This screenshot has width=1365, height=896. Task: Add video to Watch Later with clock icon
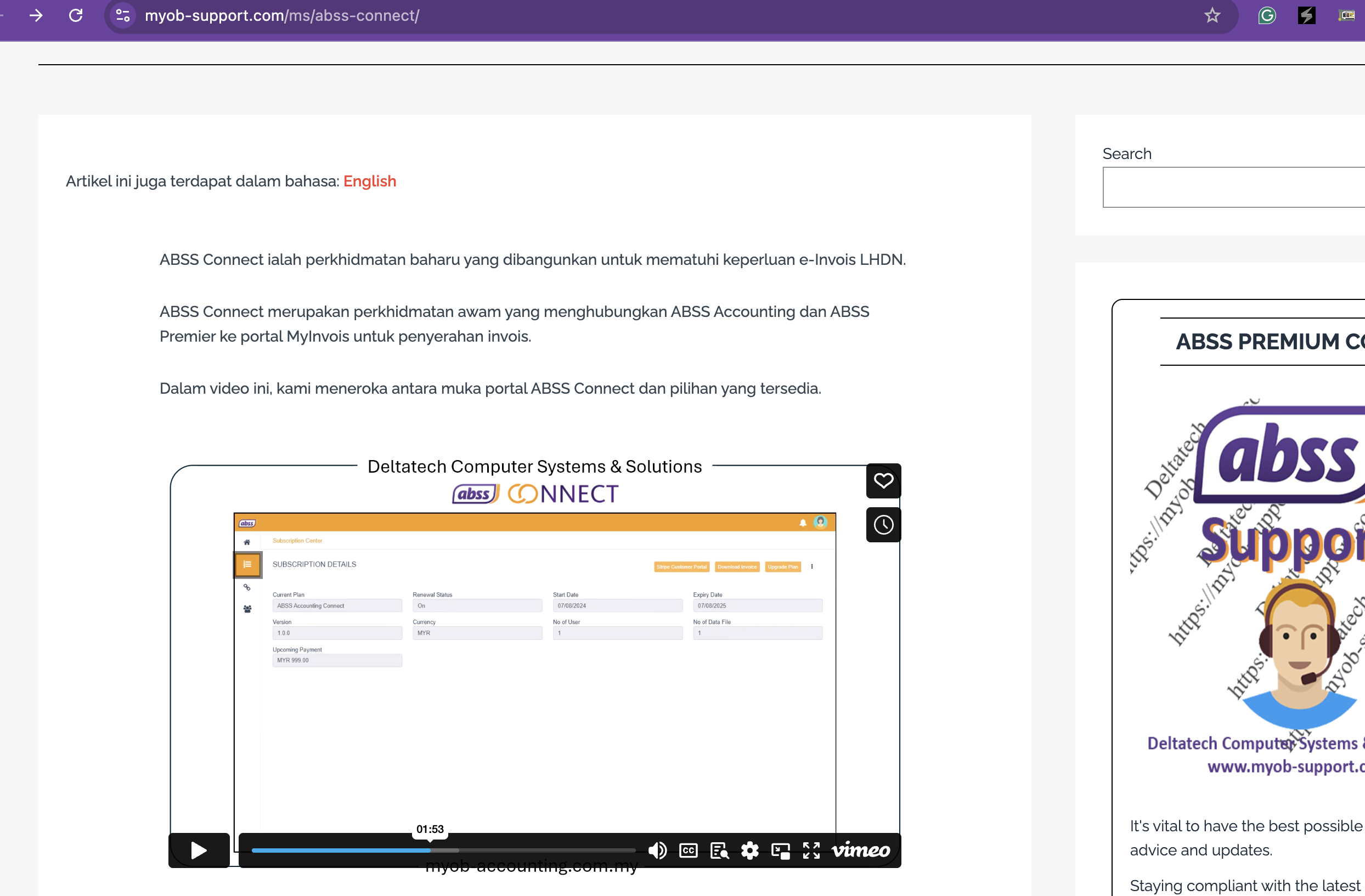click(x=883, y=525)
